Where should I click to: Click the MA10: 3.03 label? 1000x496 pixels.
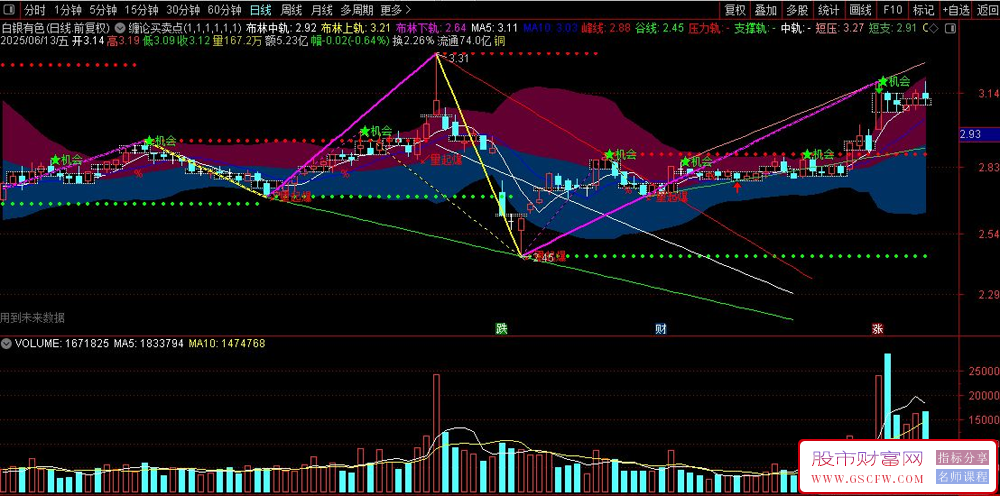(550, 28)
